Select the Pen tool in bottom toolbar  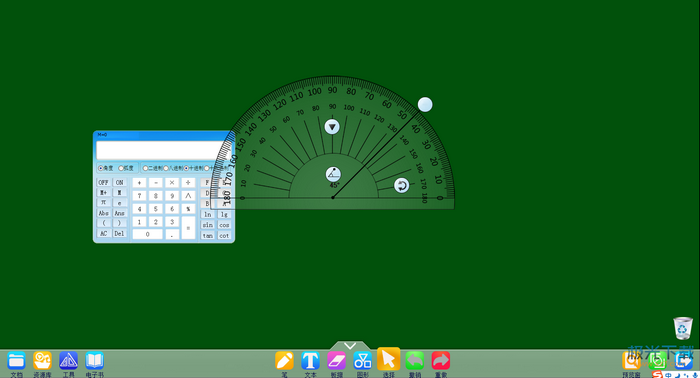point(284,361)
